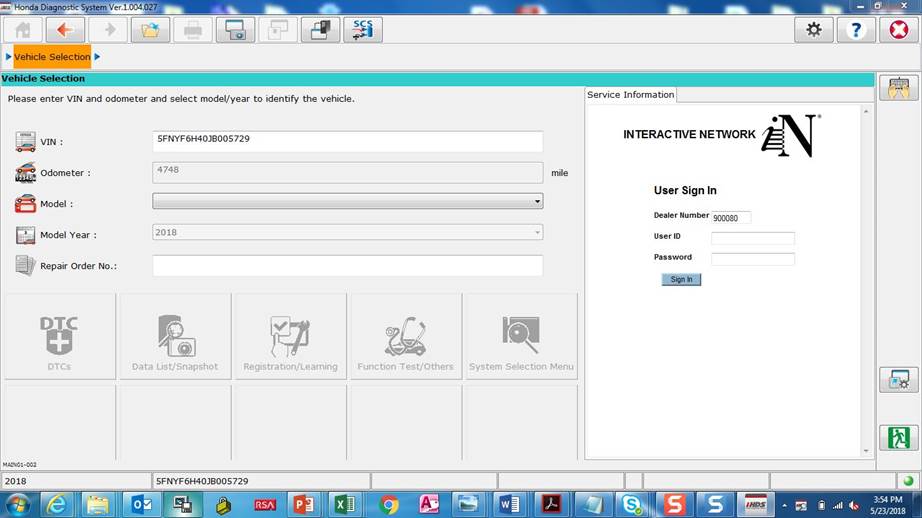The width and height of the screenshot is (922, 518).
Task: Click the monitor settings icon on right sidebar
Action: [898, 380]
